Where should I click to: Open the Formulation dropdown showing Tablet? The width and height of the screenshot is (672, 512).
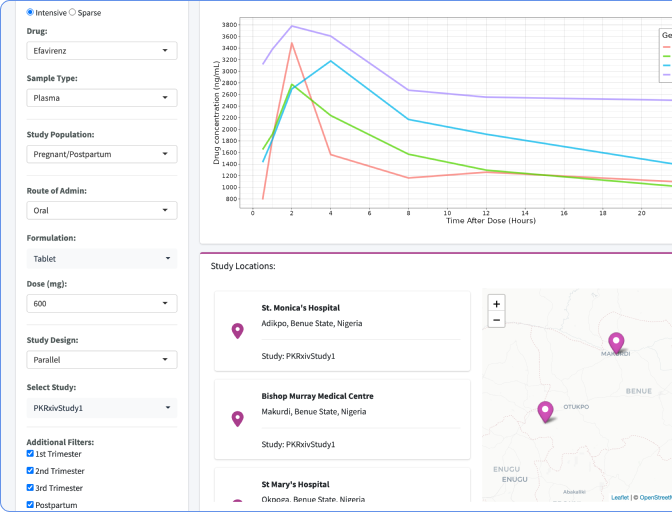102,259
